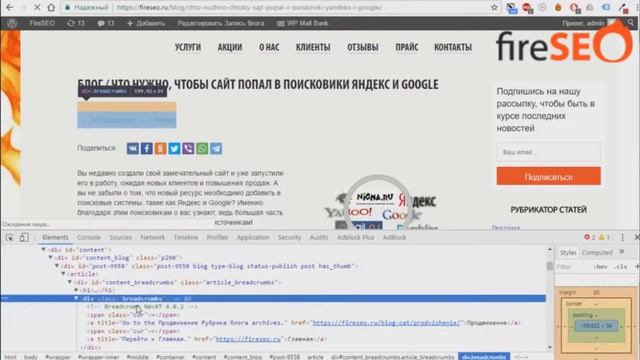The height and width of the screenshot is (360, 640).
Task: Open the DevTools three-dot customize menu
Action: click(622, 238)
